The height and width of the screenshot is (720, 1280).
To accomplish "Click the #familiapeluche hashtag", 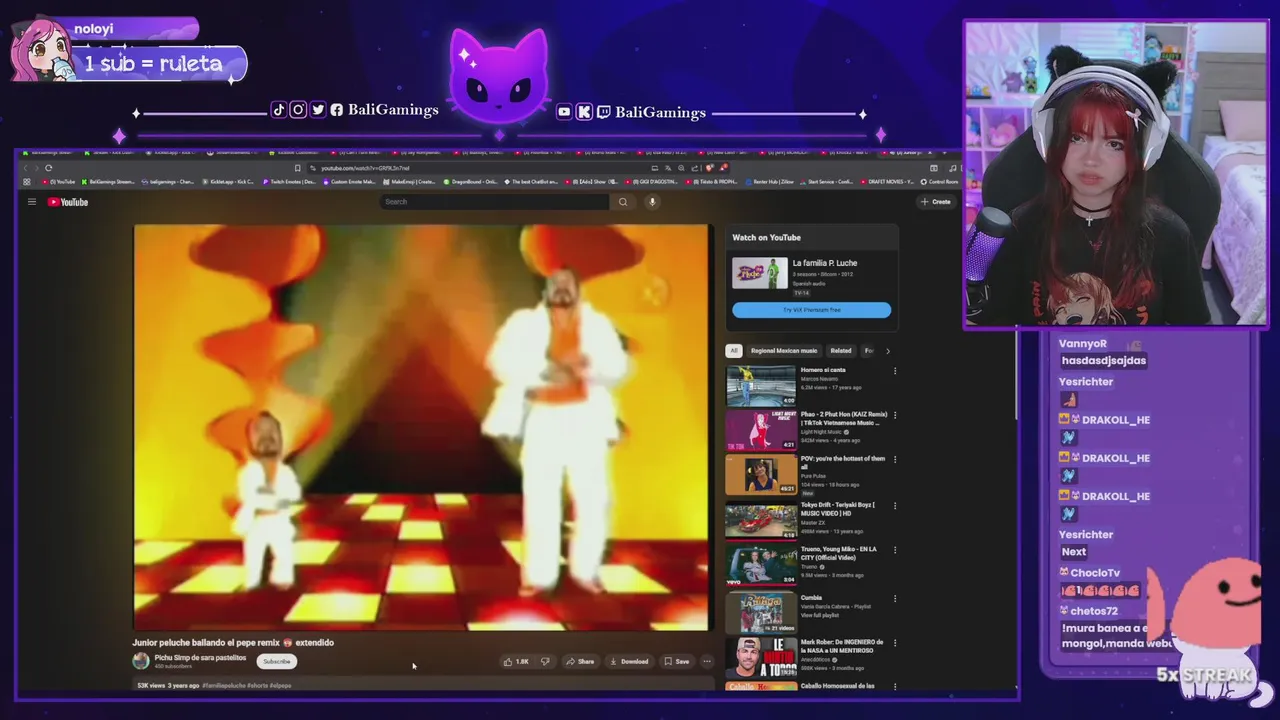I will pyautogui.click(x=224, y=686).
